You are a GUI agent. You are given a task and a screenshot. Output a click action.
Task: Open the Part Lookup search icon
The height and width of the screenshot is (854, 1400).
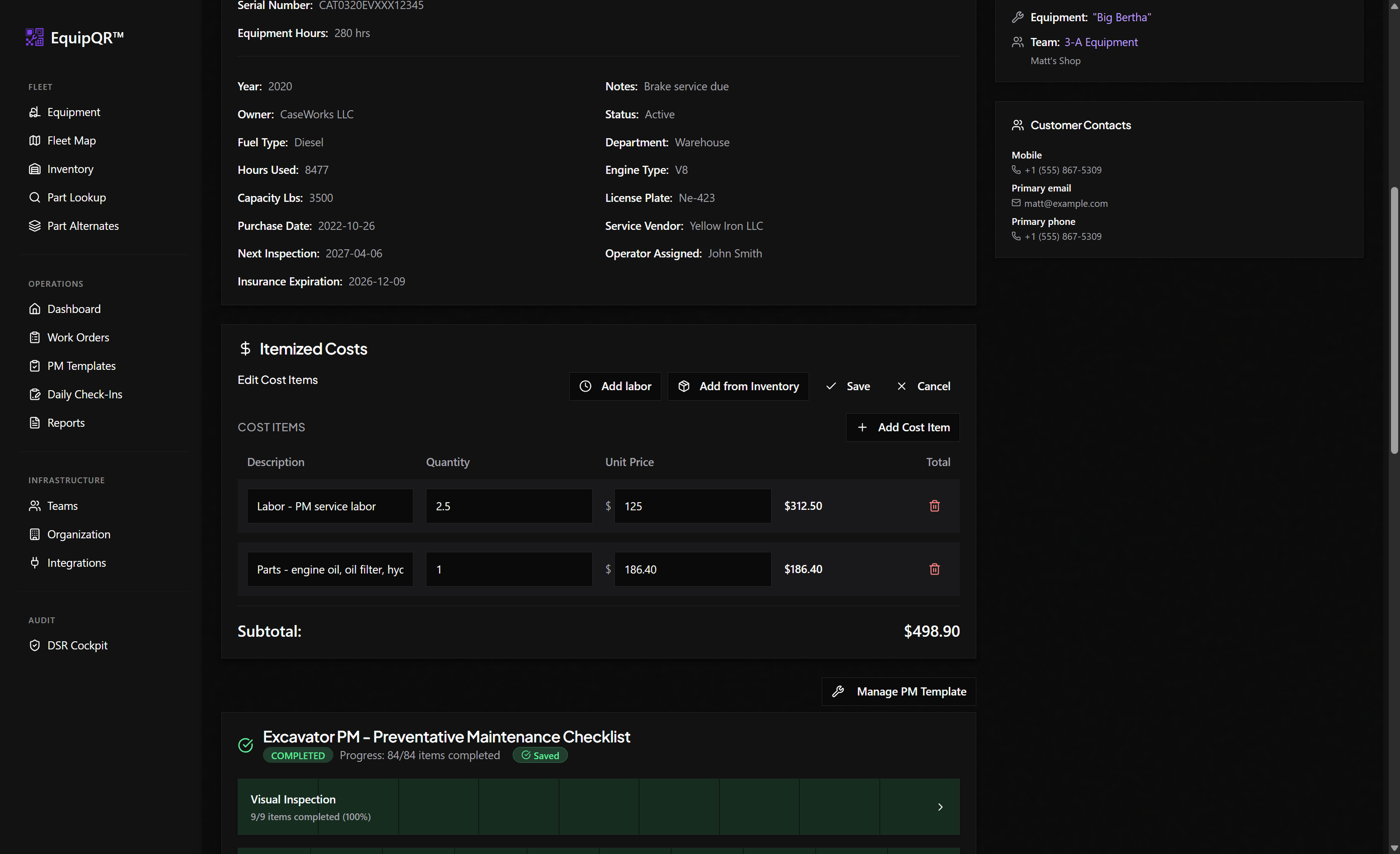tap(35, 197)
